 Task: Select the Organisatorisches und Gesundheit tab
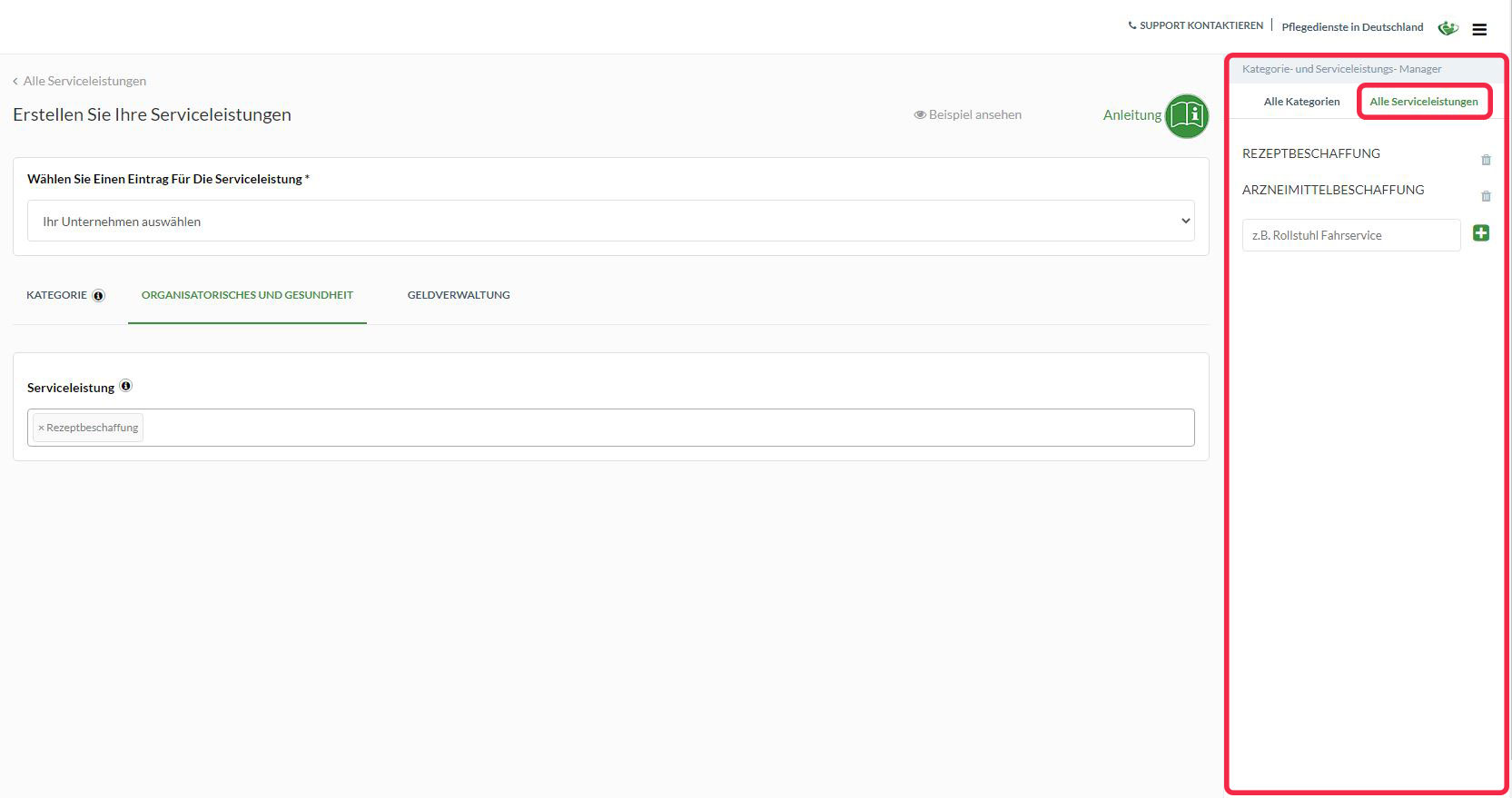pyautogui.click(x=247, y=295)
